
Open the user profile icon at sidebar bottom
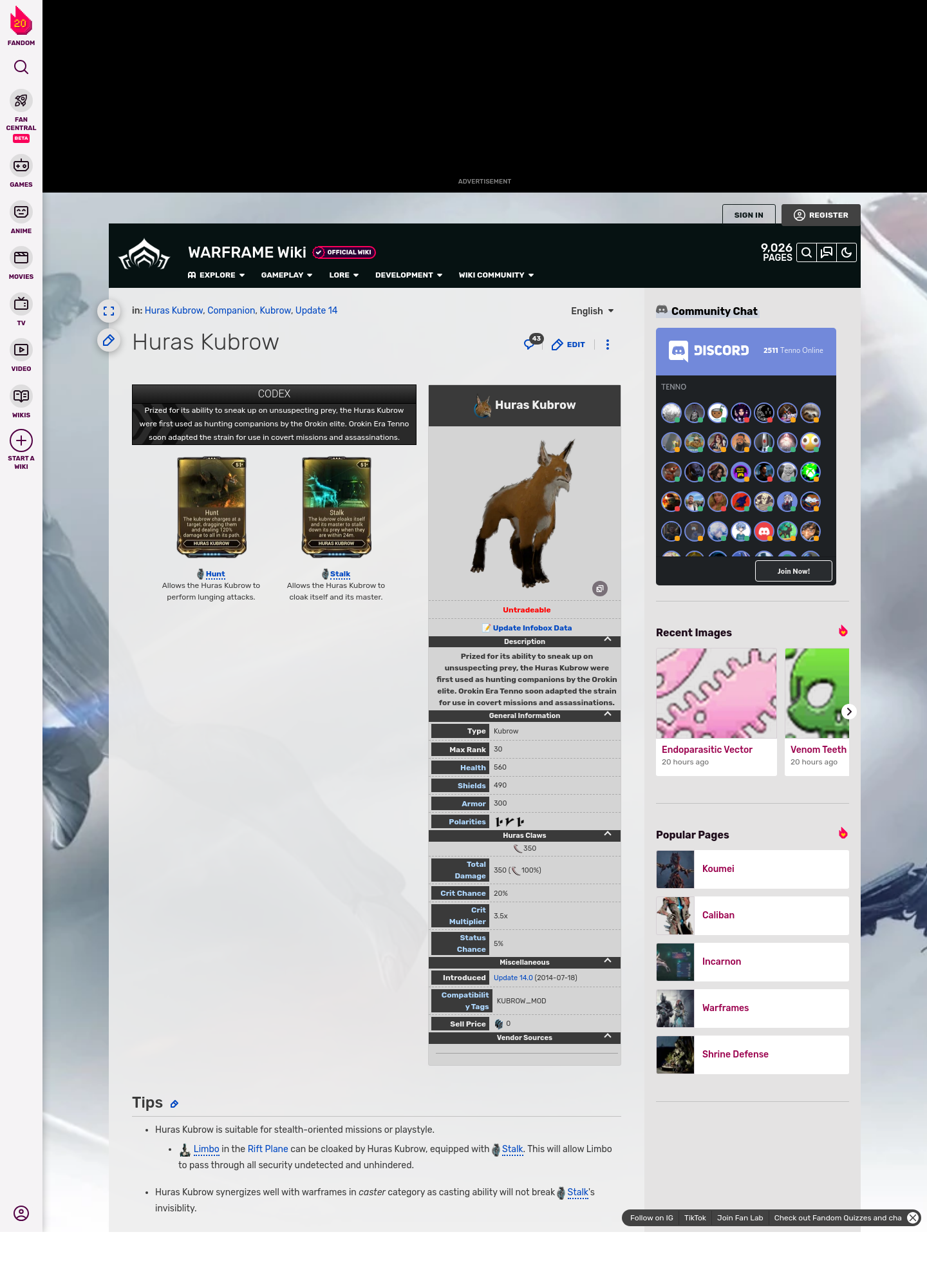(x=21, y=1213)
